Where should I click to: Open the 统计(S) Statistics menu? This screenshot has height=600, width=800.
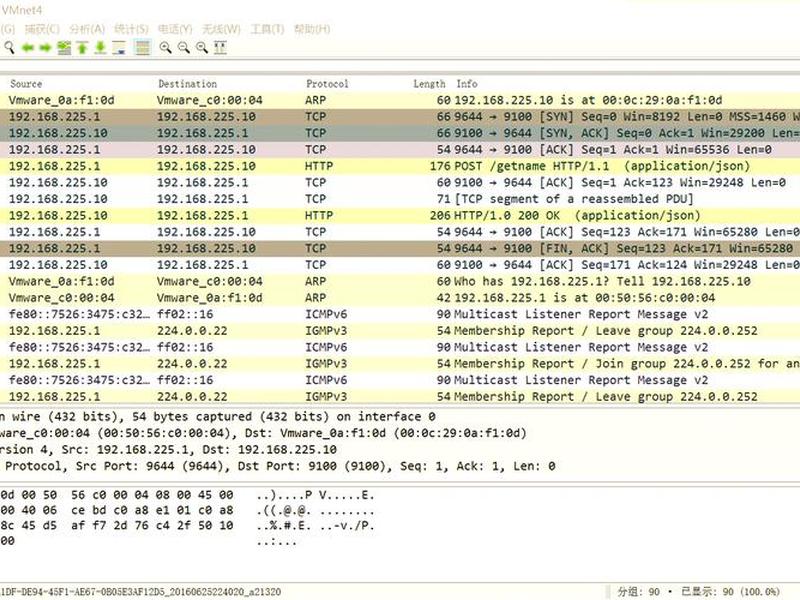coord(131,29)
